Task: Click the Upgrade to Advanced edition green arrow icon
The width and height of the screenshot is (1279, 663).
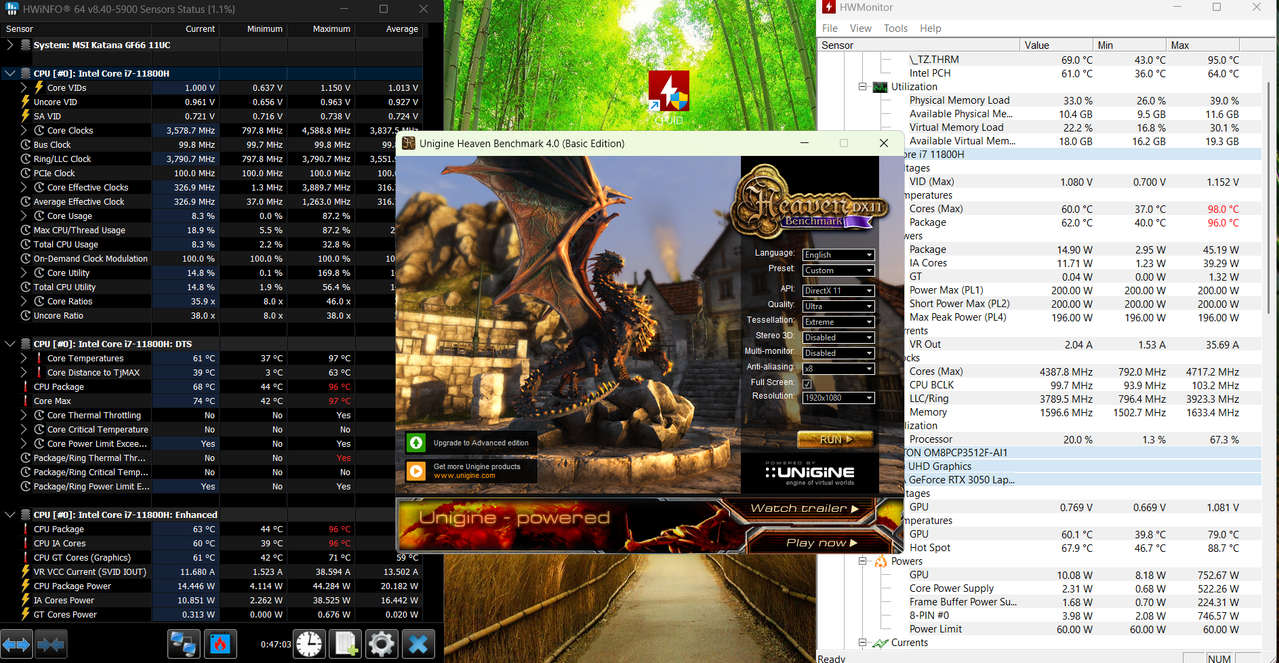Action: [416, 442]
